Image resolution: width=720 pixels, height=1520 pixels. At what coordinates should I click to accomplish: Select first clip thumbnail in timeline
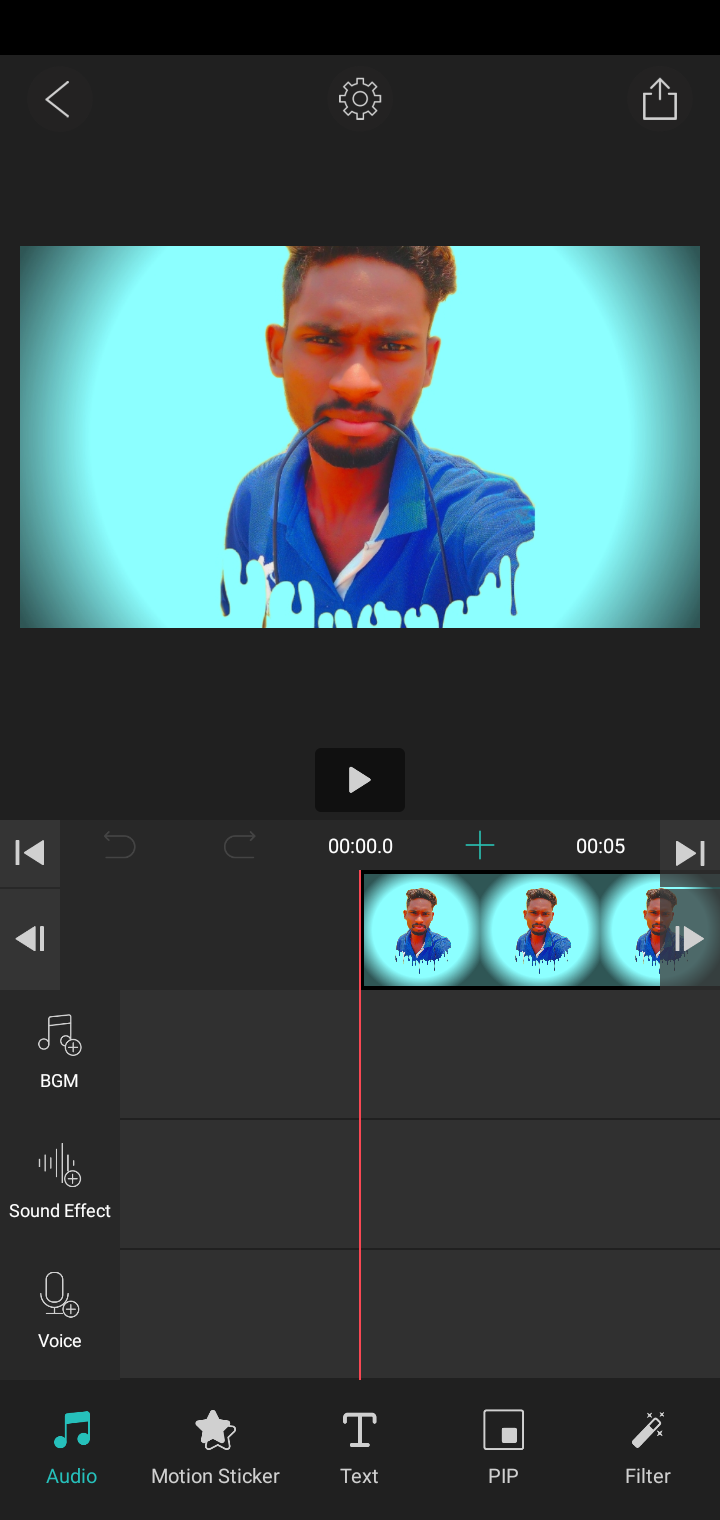coord(421,930)
